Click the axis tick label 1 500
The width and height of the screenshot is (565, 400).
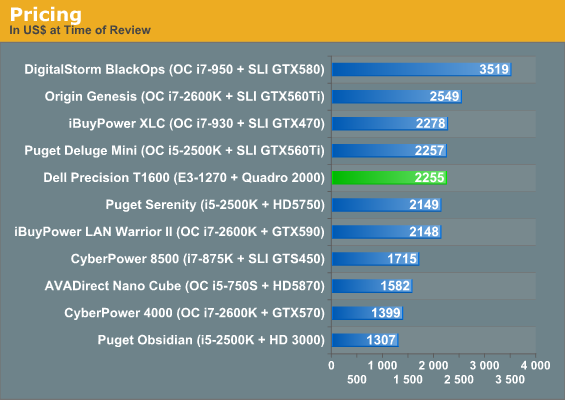pyautogui.click(x=408, y=379)
